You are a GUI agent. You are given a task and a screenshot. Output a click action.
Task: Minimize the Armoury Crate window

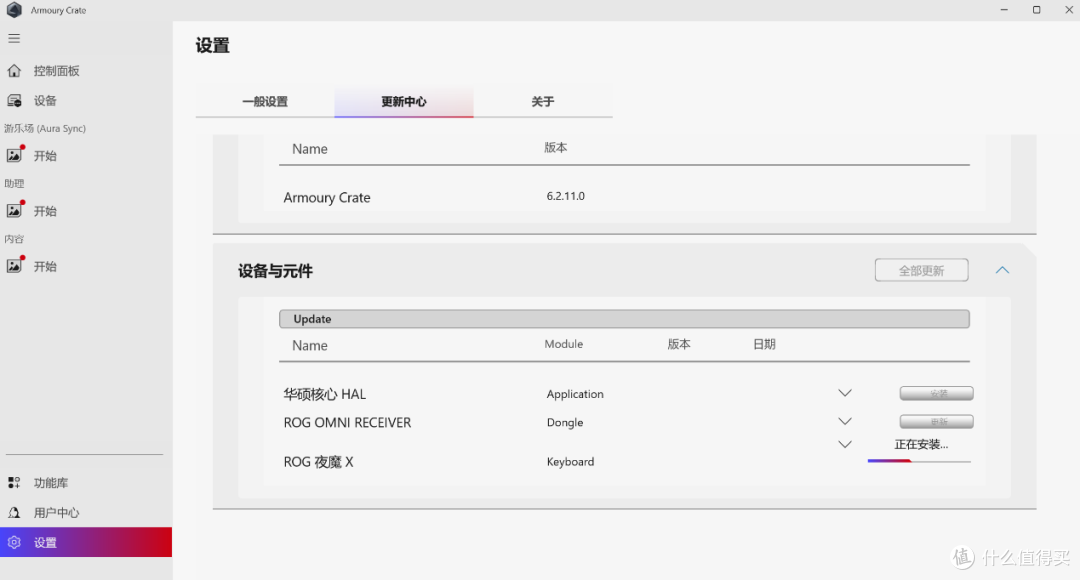pyautogui.click(x=1004, y=10)
